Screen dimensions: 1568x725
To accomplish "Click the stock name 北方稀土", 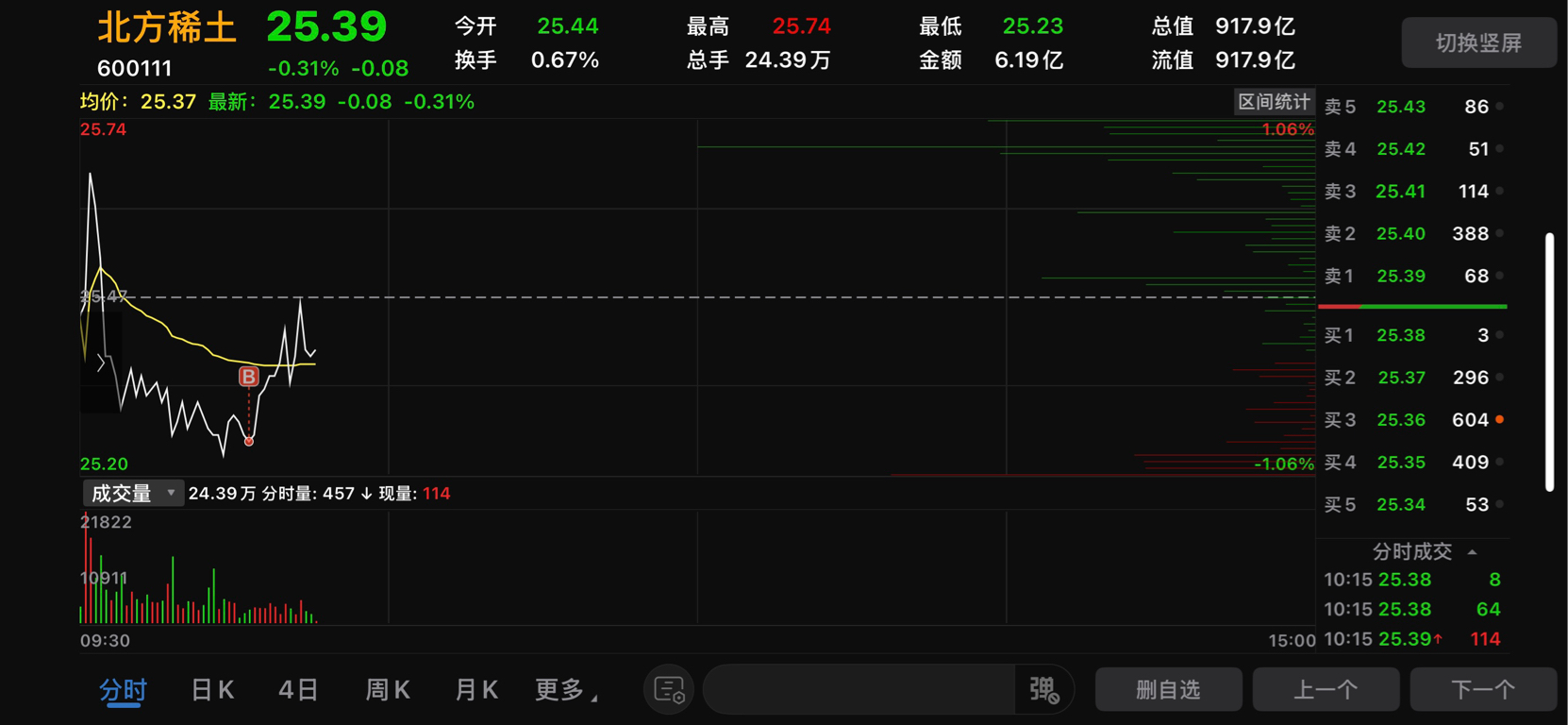I will pos(166,27).
